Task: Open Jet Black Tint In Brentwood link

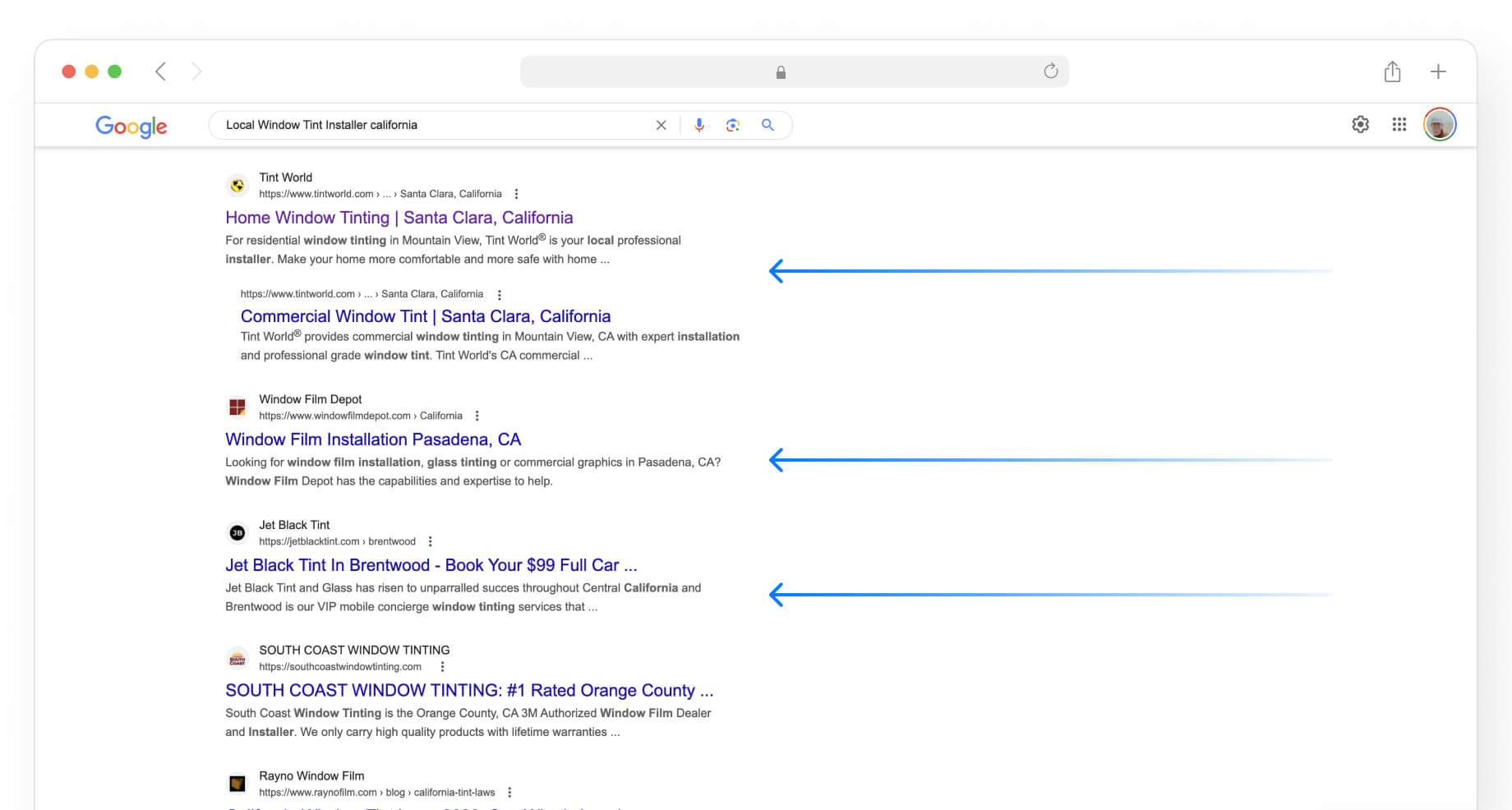Action: pyautogui.click(x=431, y=565)
